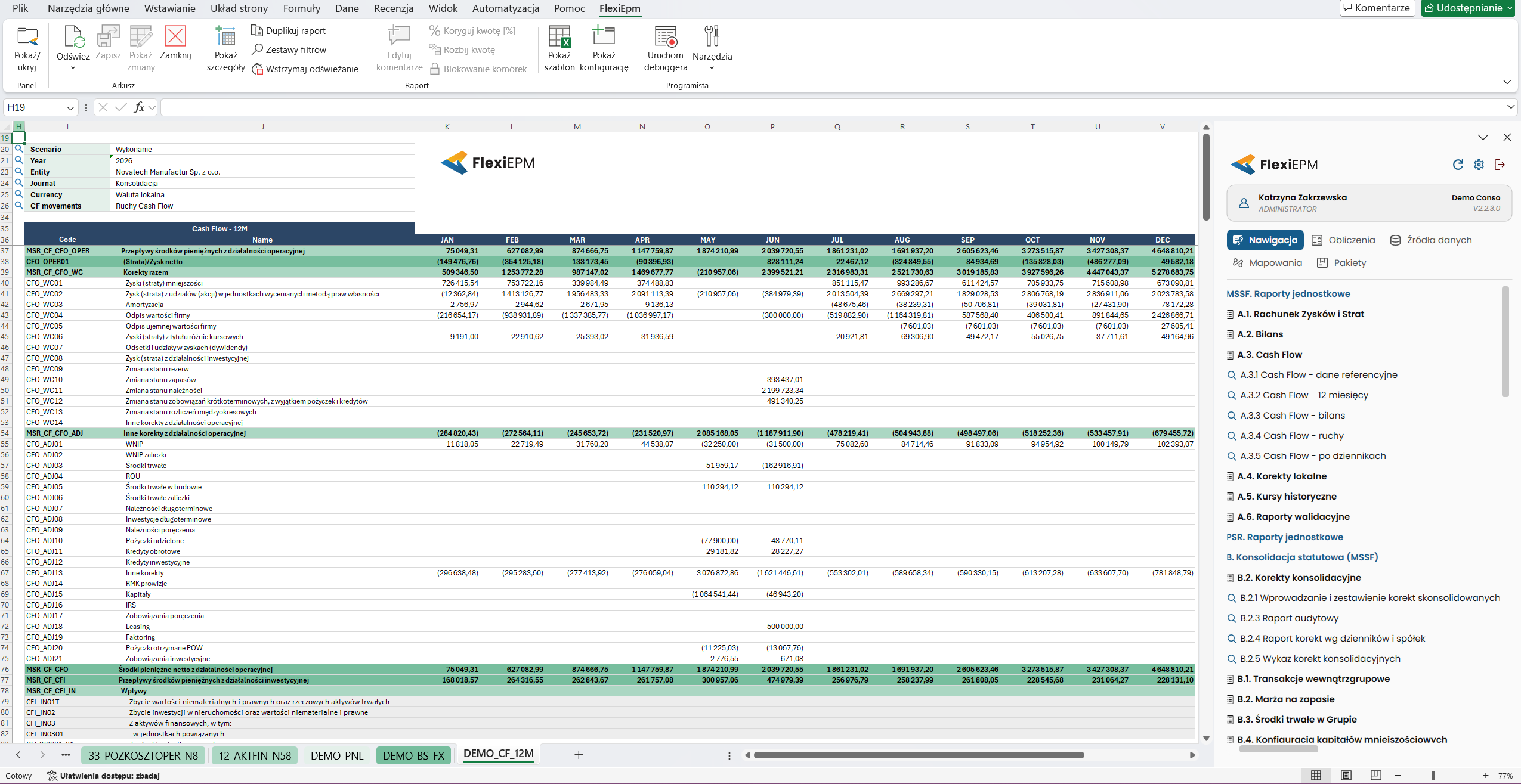Switch to Page Break Preview icon
The image size is (1521, 784).
click(1375, 775)
